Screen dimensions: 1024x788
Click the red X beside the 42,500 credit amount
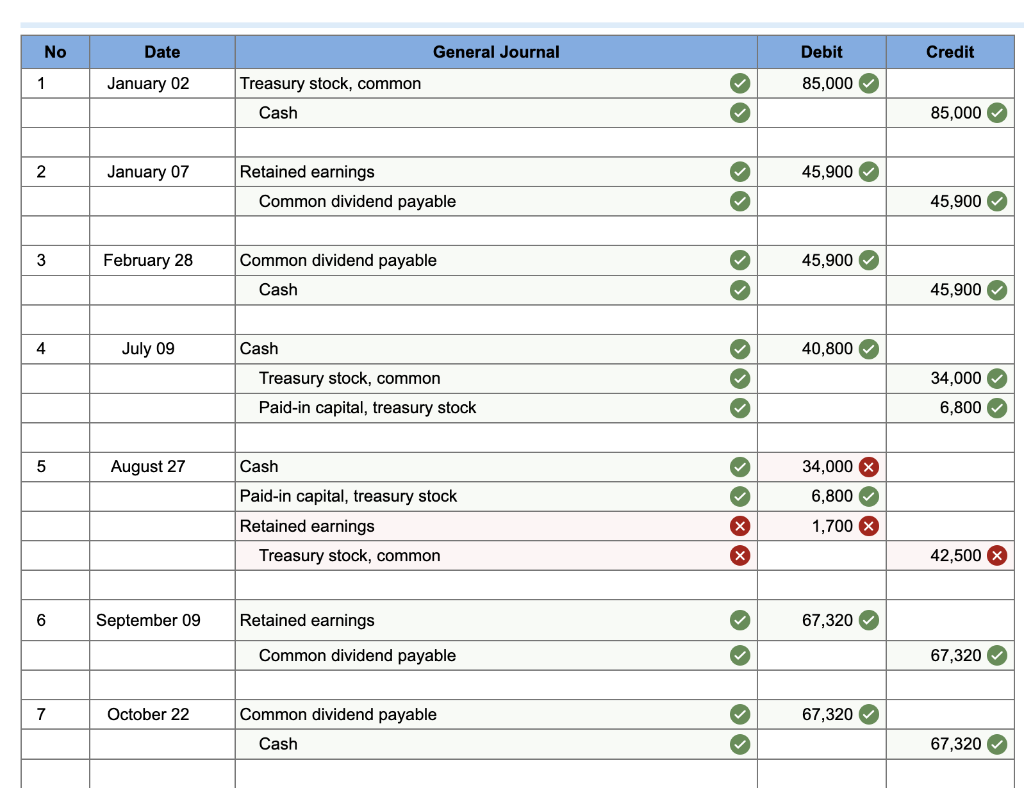point(994,555)
